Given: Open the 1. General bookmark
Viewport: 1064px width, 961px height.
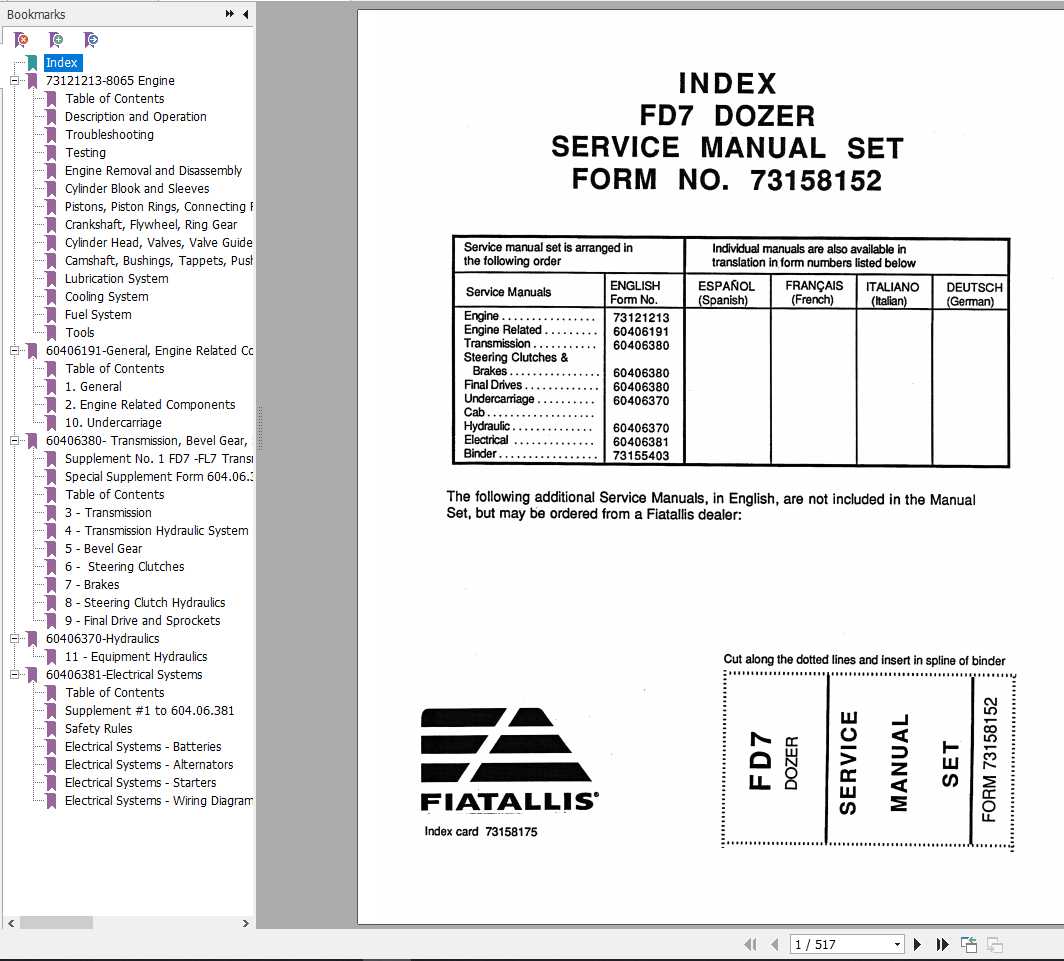Looking at the screenshot, I should tap(94, 387).
